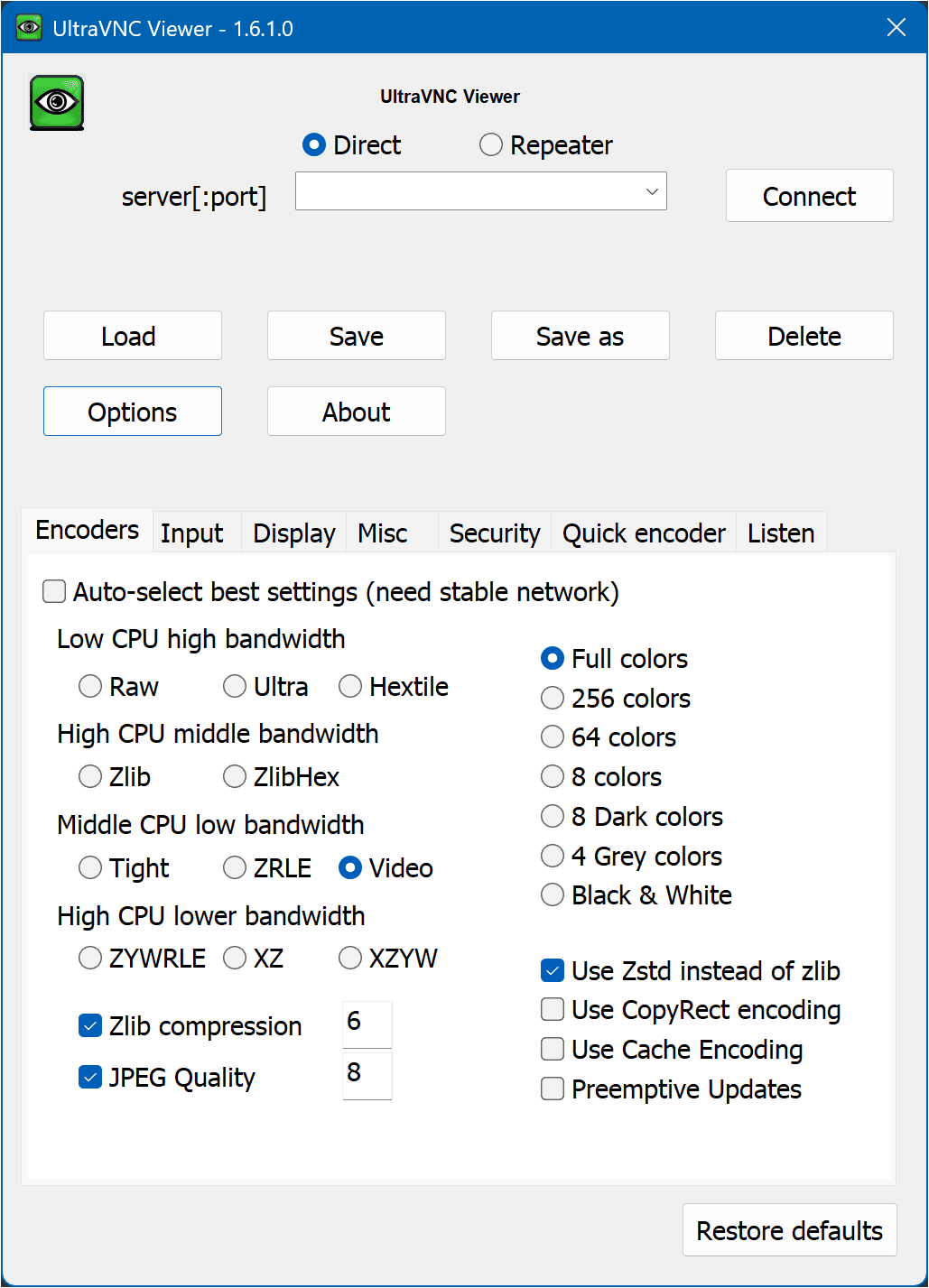The image size is (929, 1288).
Task: Click the UltraVNC eye logo icon
Action: (57, 103)
